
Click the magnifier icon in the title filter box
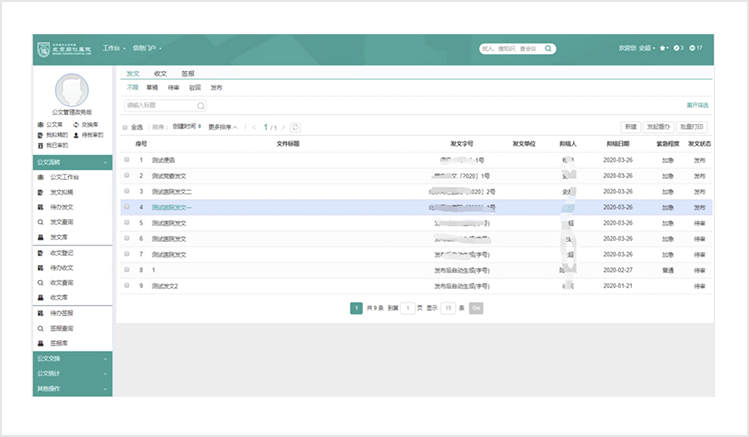point(200,105)
